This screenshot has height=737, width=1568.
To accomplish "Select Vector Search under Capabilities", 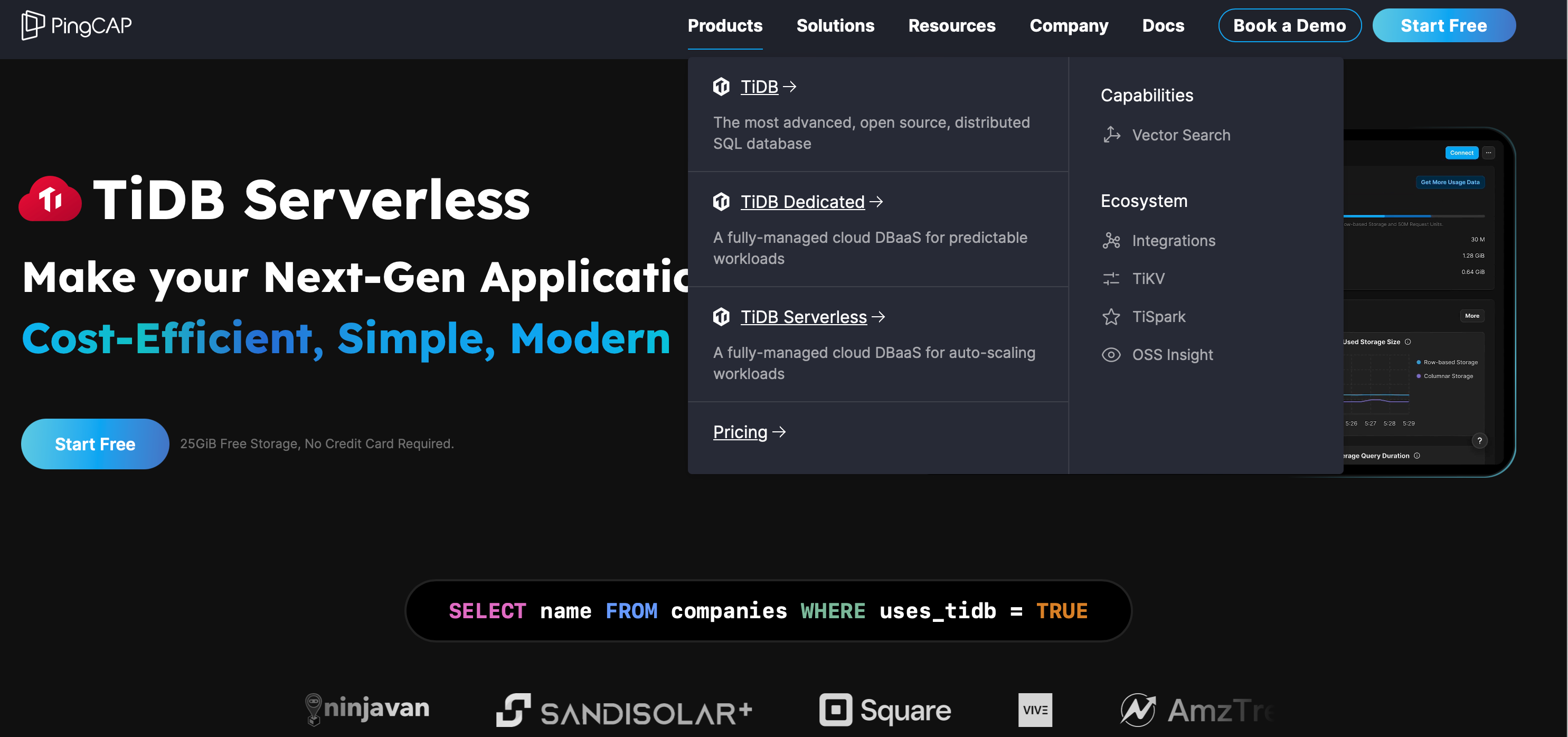I will tap(1181, 135).
